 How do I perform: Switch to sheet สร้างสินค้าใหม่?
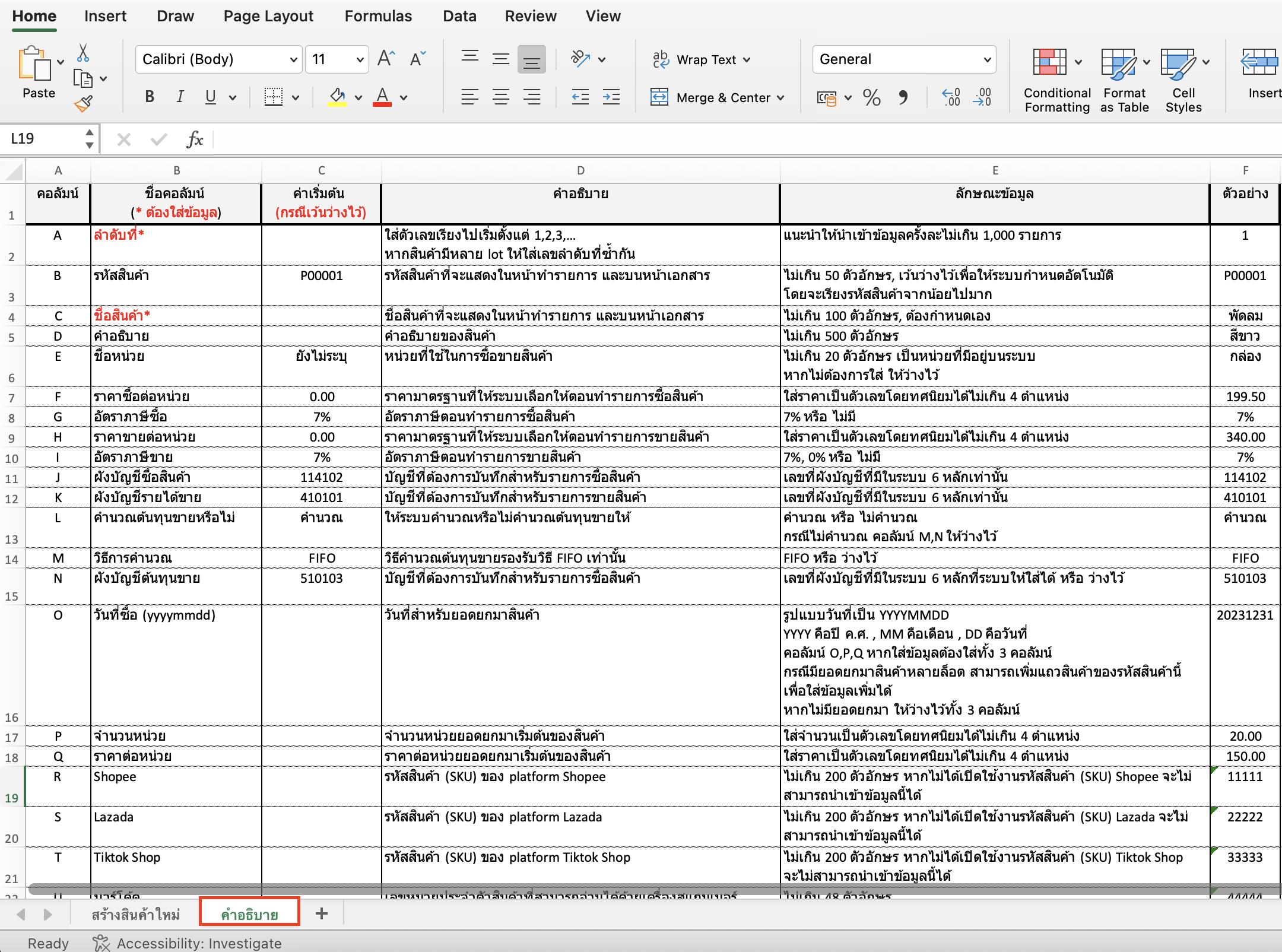[x=135, y=914]
